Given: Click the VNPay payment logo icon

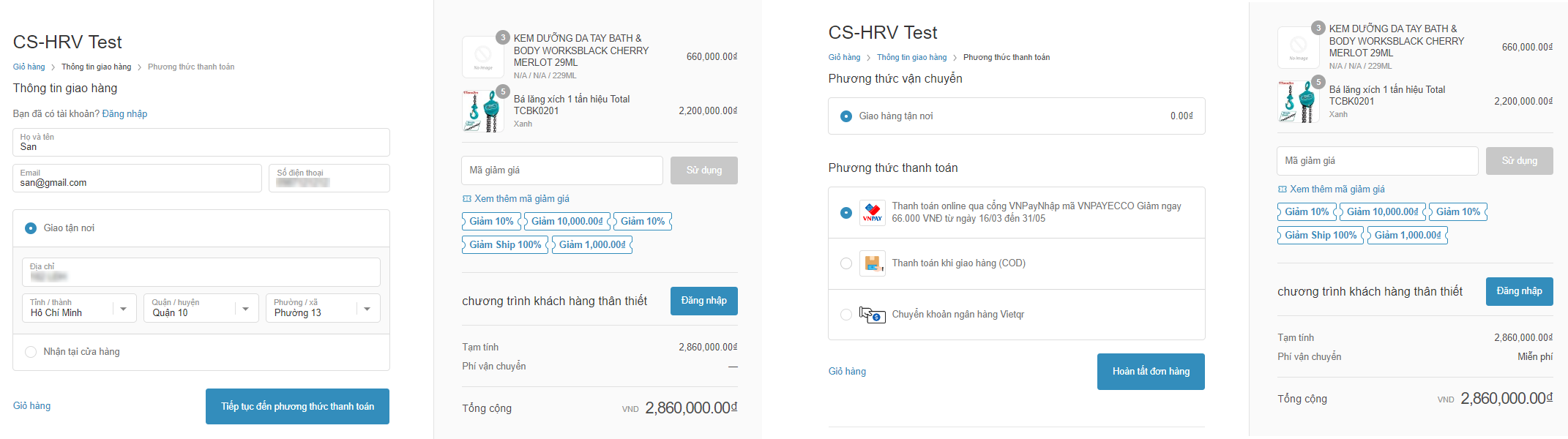Looking at the screenshot, I should pyautogui.click(x=872, y=213).
